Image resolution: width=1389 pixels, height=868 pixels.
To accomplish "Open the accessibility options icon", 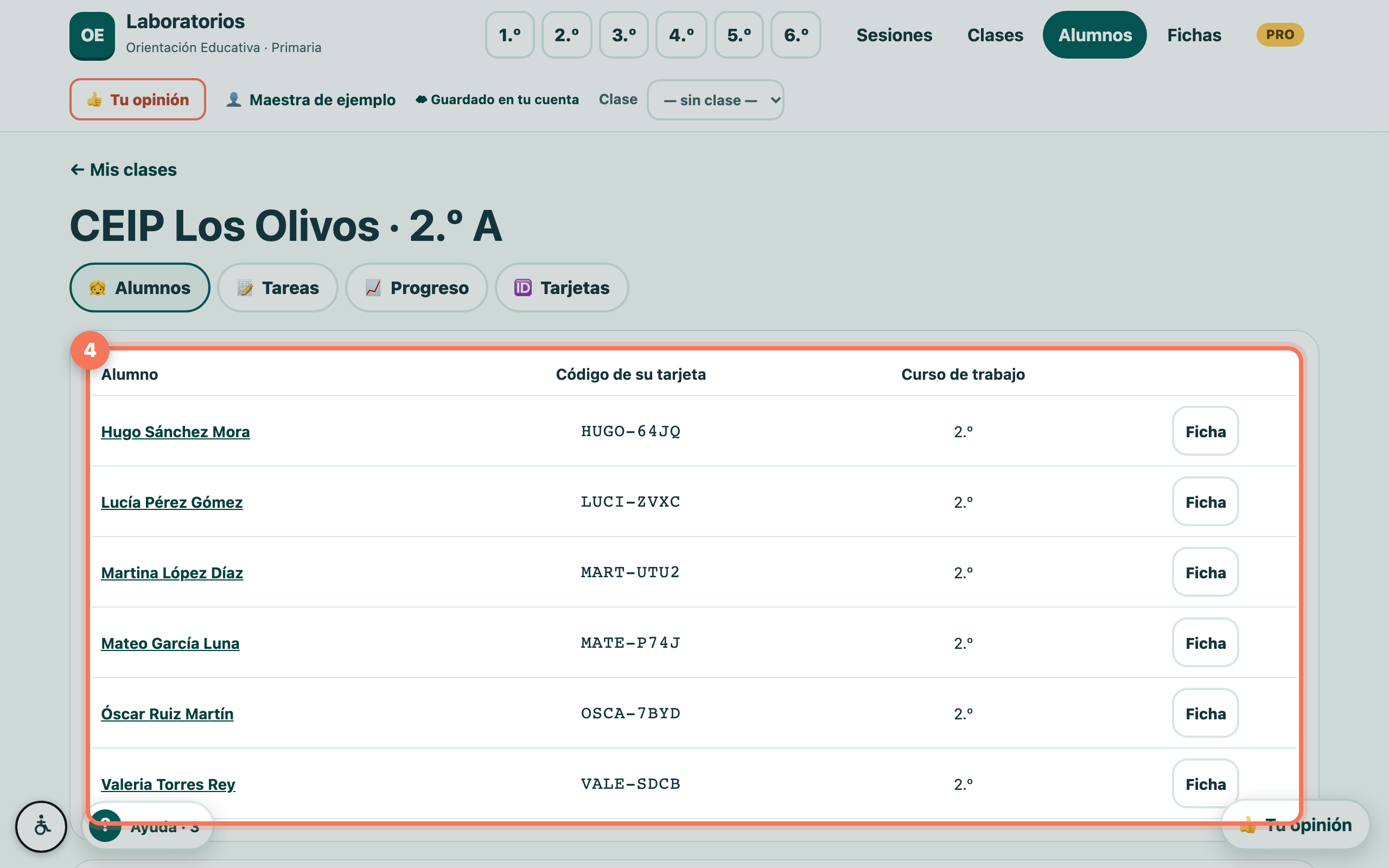I will tap(41, 826).
